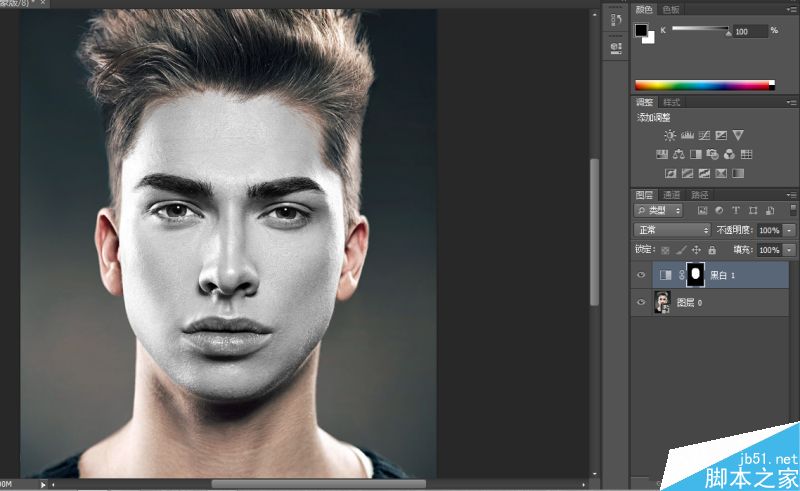
Task: Add a Black & White adjustment
Action: point(695,154)
